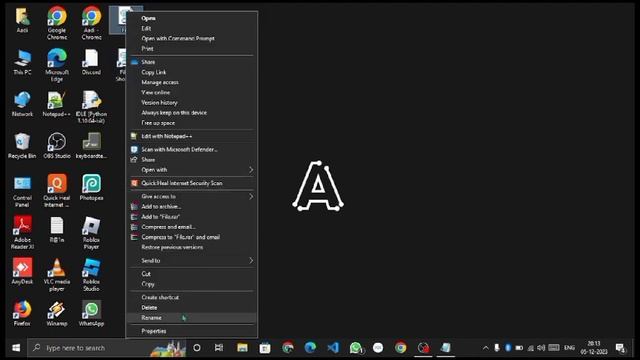640x360 pixels.
Task: Select Always keep on this device
Action: 192,113
